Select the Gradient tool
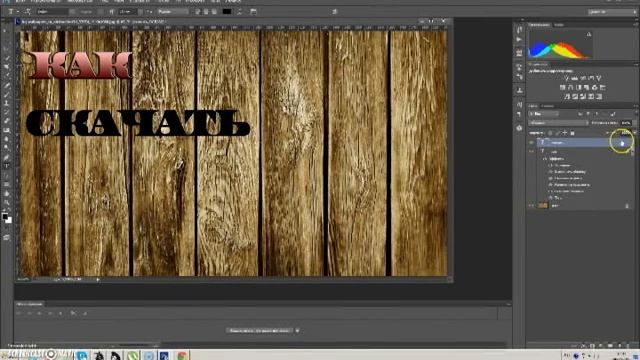Image resolution: width=640 pixels, height=360 pixels. 7,130
